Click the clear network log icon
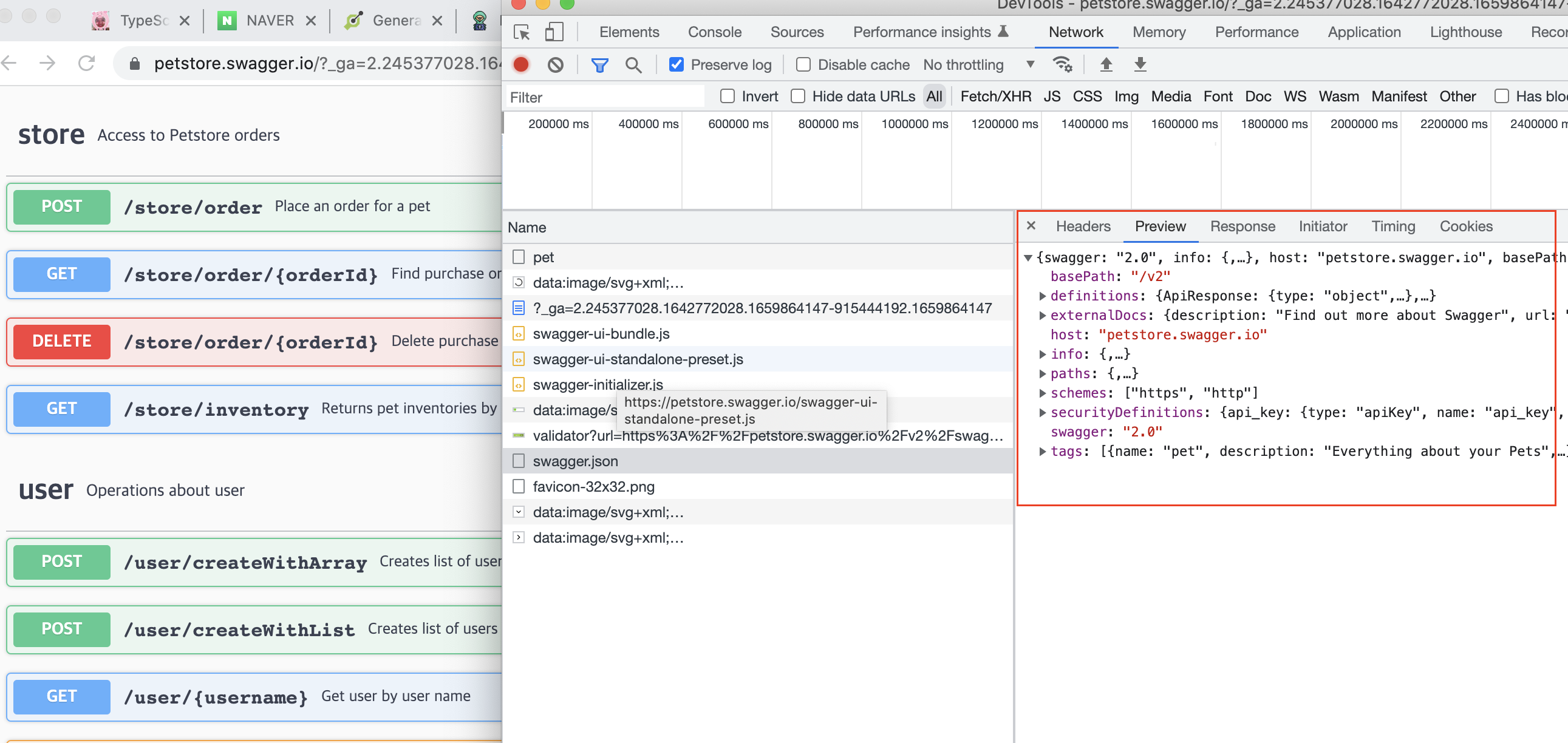This screenshot has width=1568, height=743. [x=555, y=64]
